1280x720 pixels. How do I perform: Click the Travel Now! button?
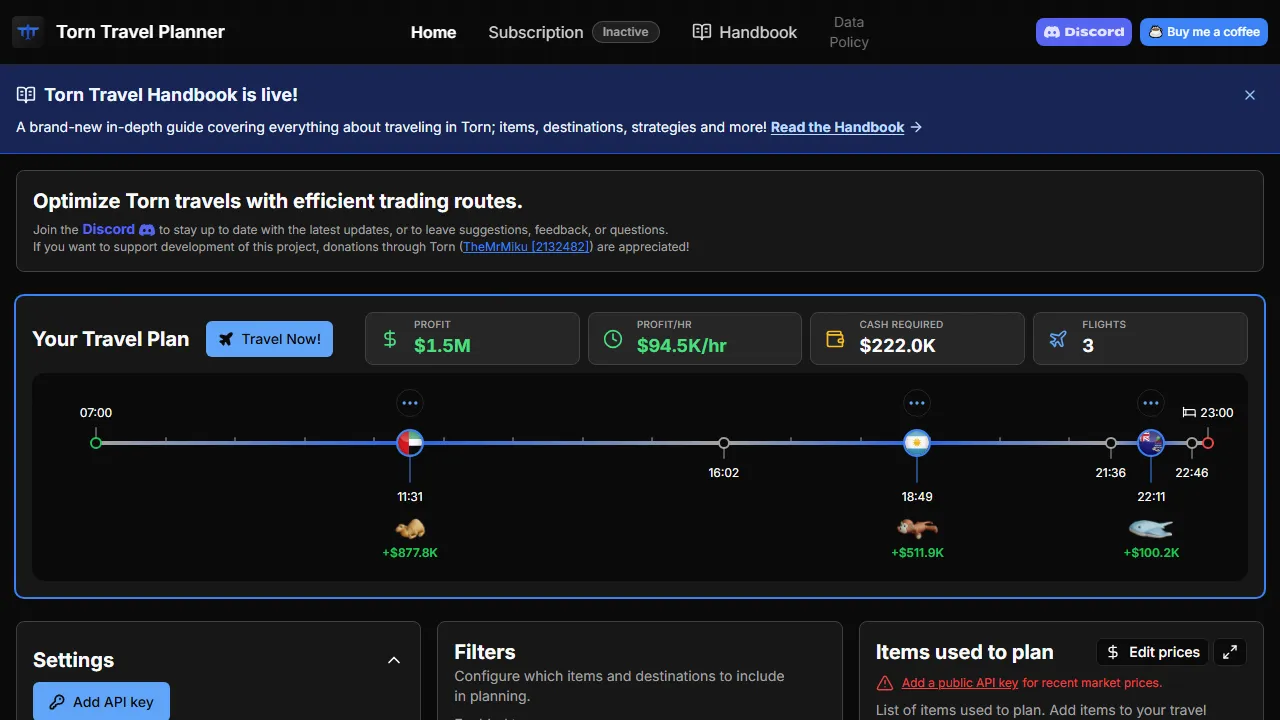point(268,338)
